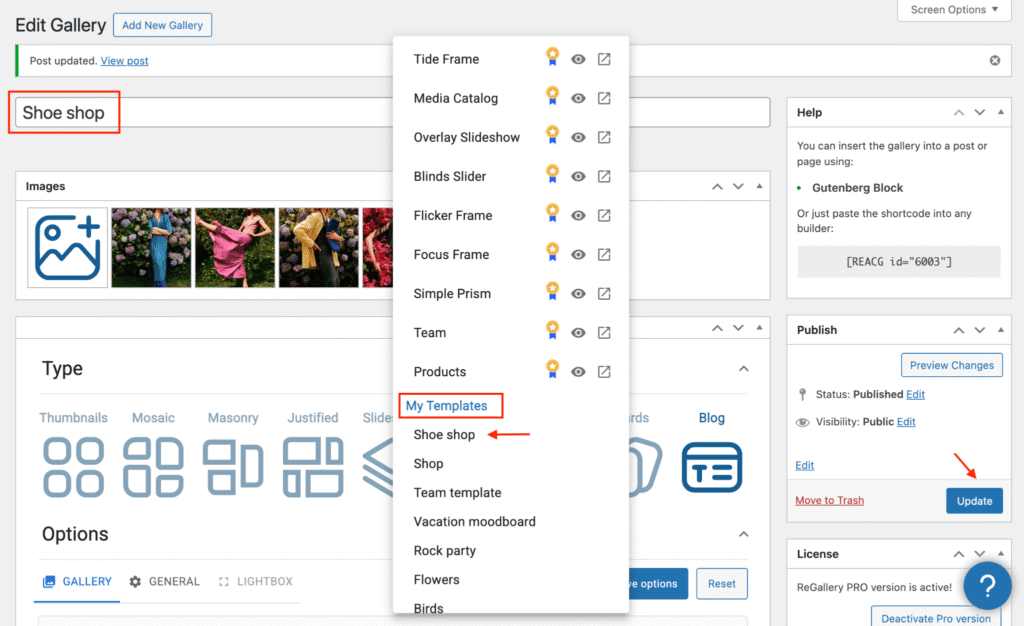1024x626 pixels.
Task: Select Shoe shop from My Templates
Action: (444, 434)
